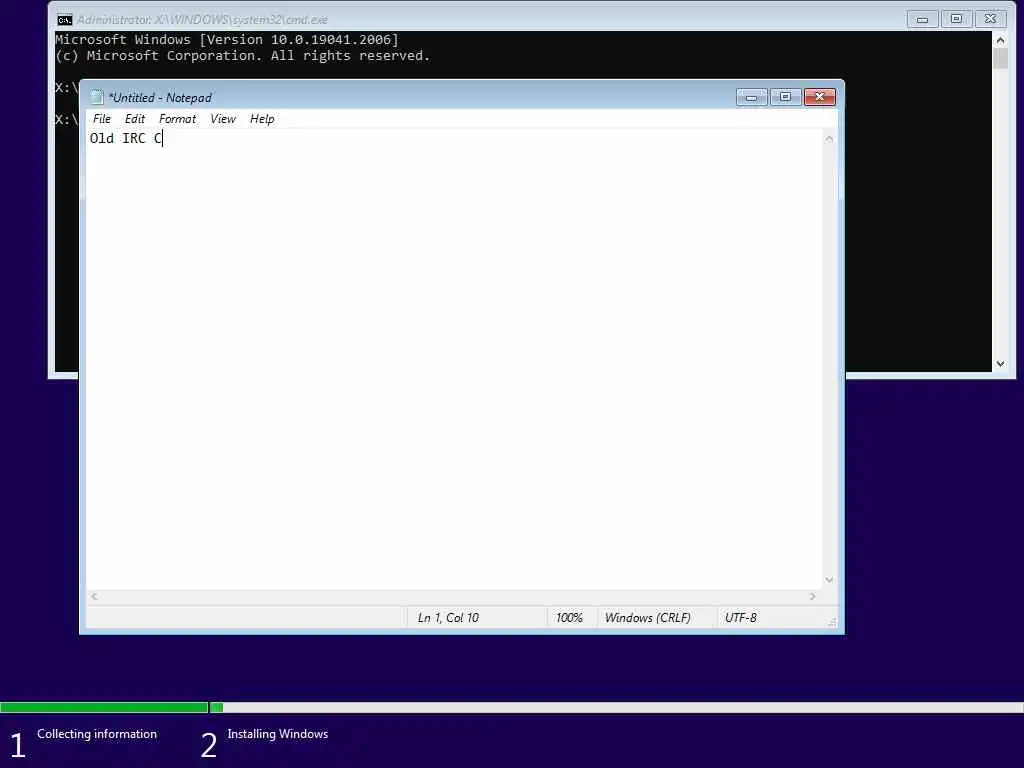
Task: Open the View menu in Notepad
Action: click(x=223, y=119)
